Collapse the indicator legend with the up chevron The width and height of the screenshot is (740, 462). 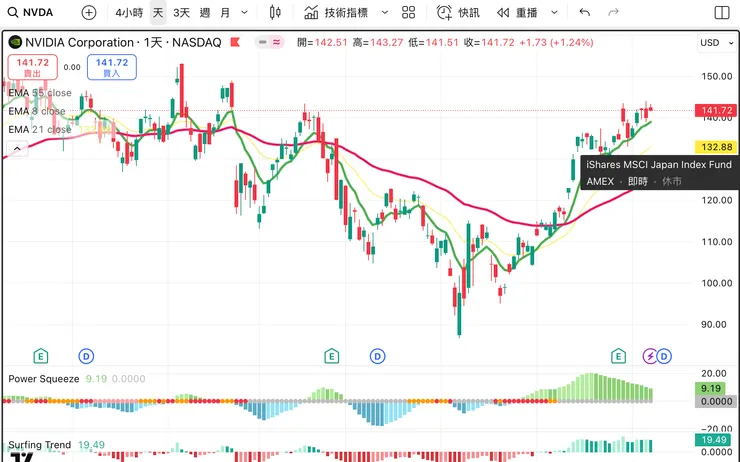point(17,149)
